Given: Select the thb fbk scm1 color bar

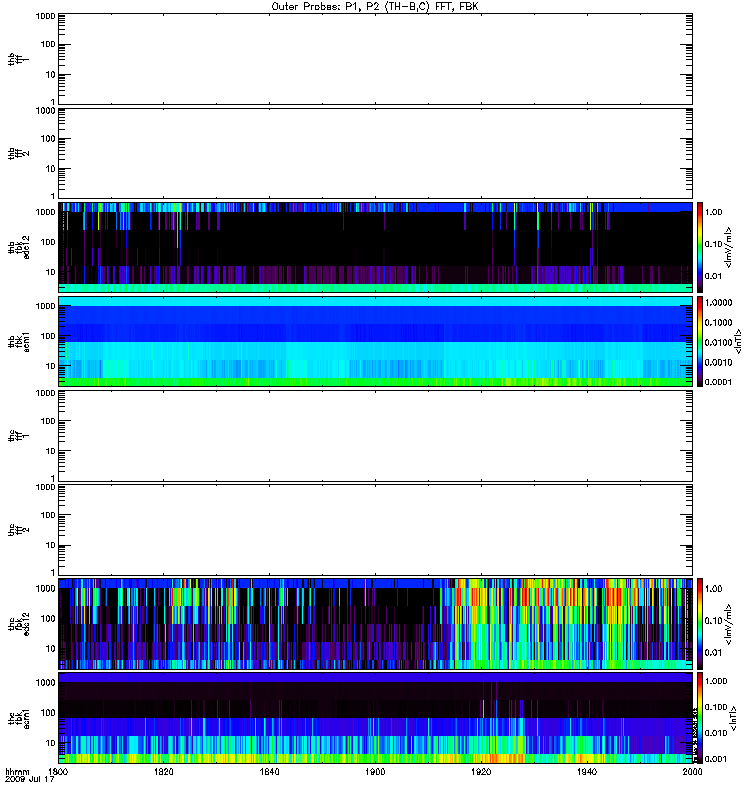Looking at the screenshot, I should click(700, 341).
